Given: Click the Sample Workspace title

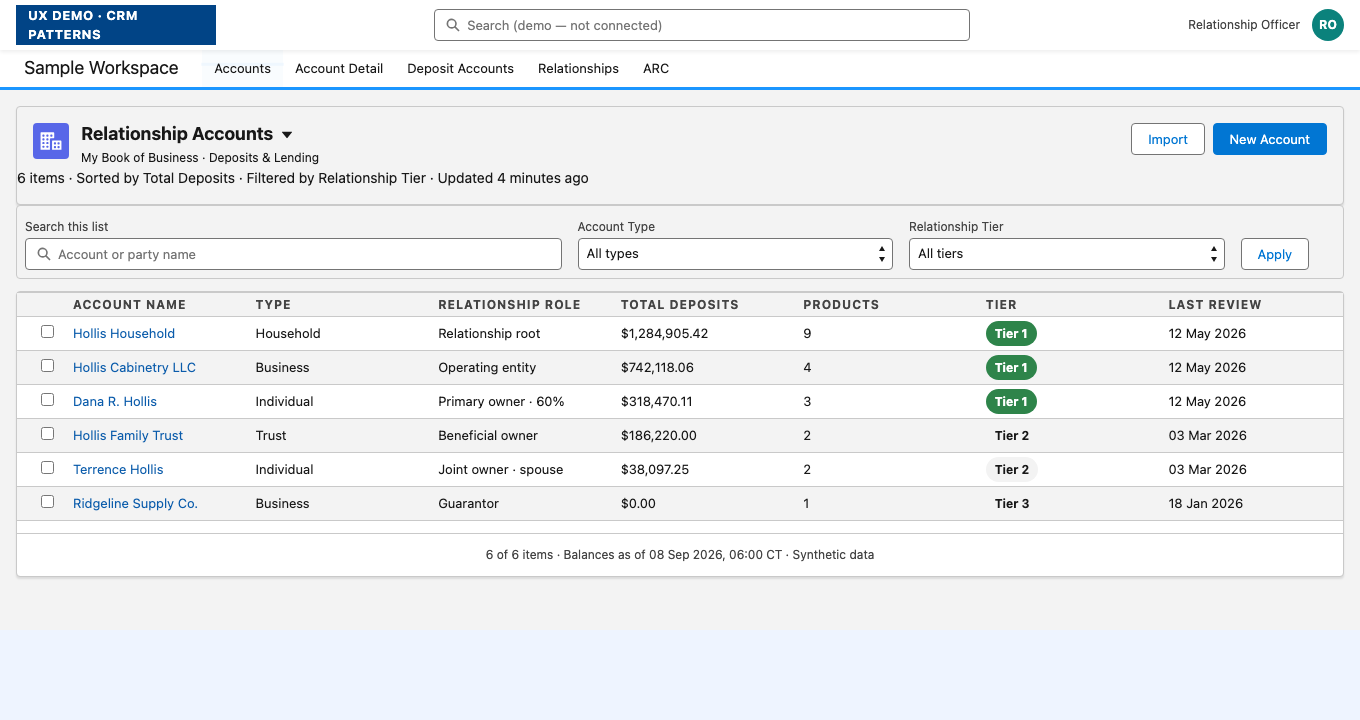Looking at the screenshot, I should pyautogui.click(x=101, y=68).
